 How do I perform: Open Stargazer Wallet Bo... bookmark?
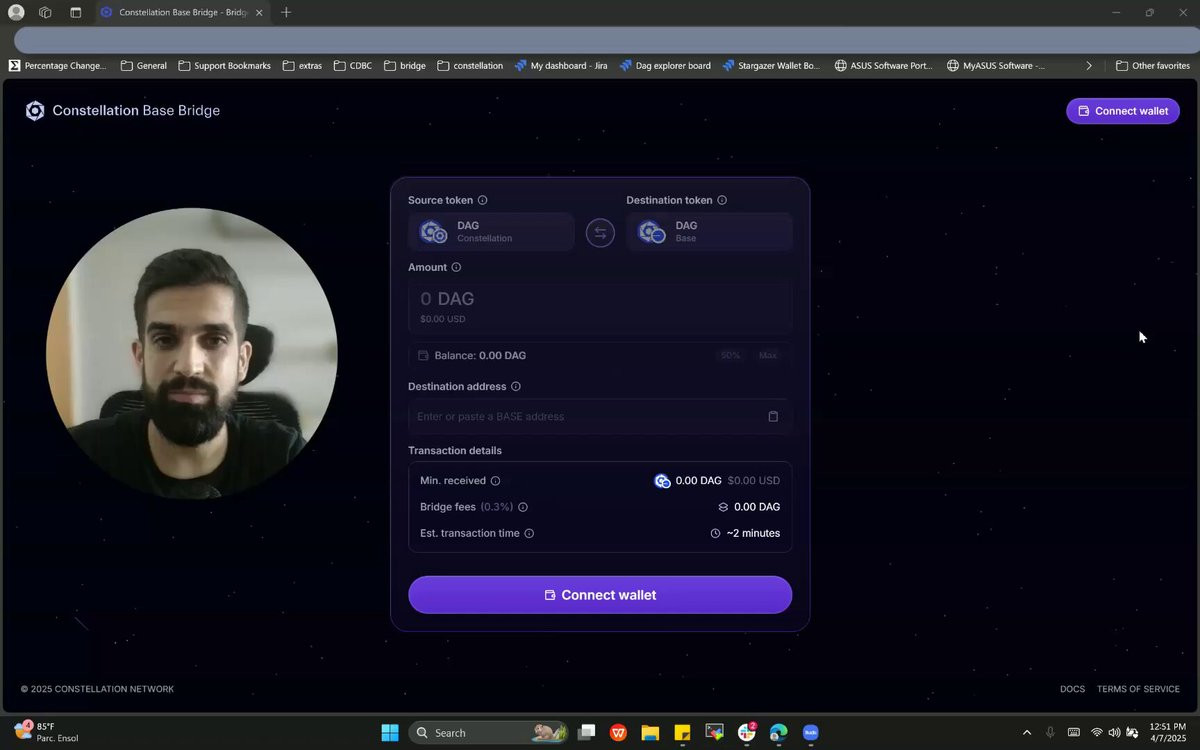[770, 65]
